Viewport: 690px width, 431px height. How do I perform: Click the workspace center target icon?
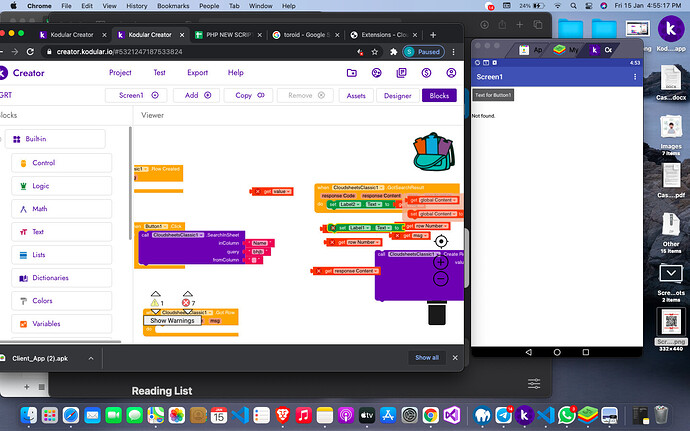coord(441,241)
